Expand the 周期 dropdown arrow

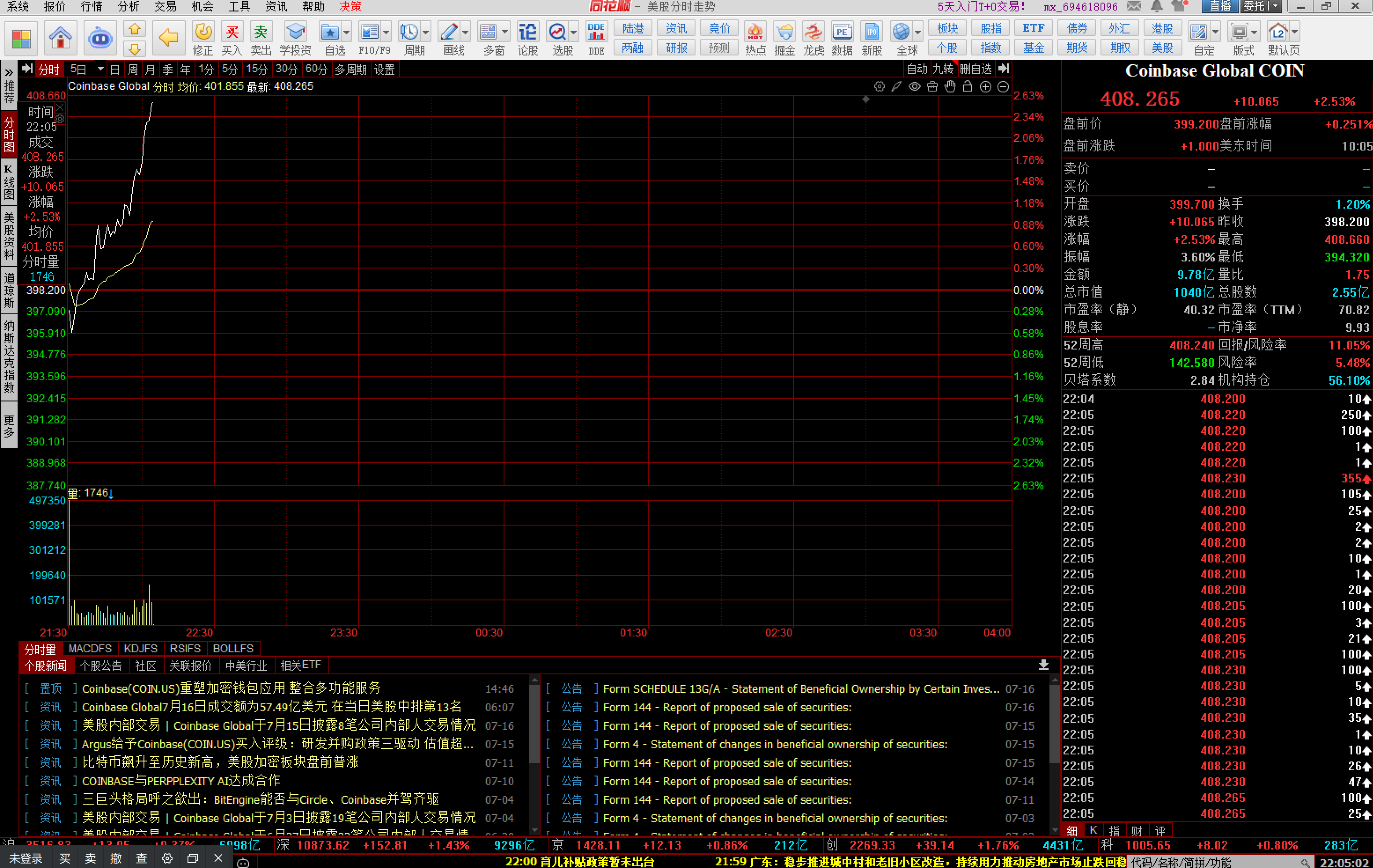pyautogui.click(x=425, y=32)
